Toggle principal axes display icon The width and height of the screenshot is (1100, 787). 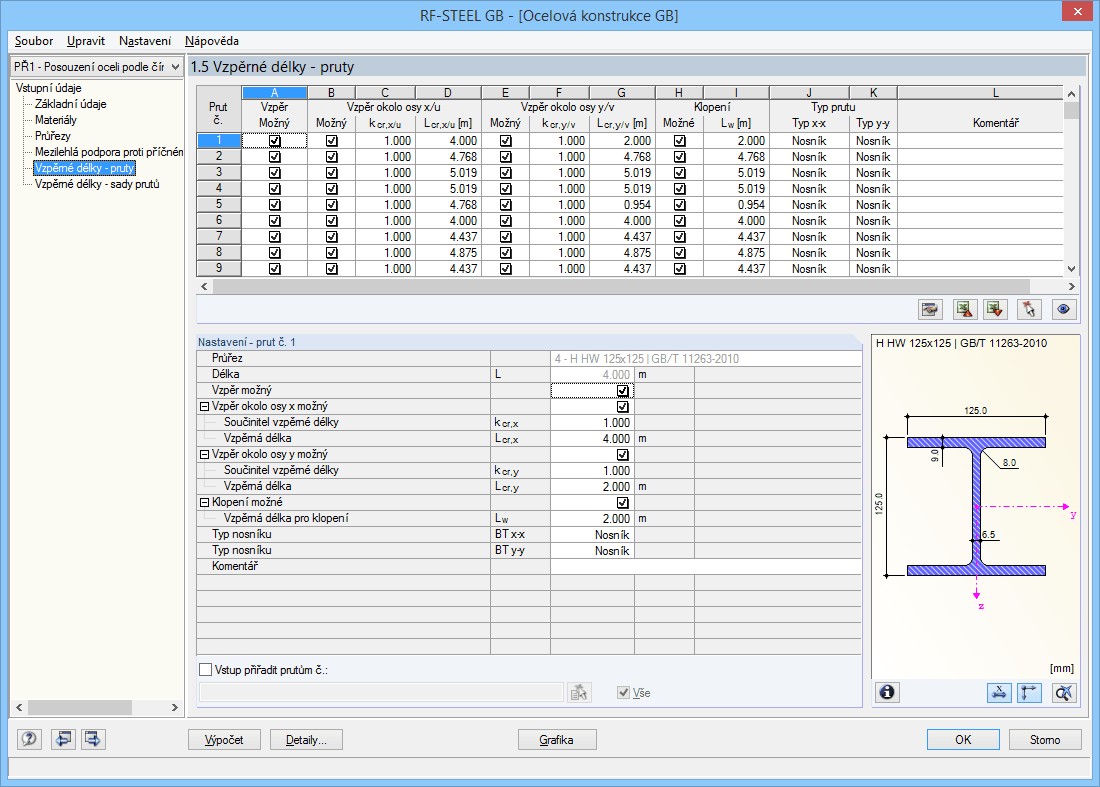click(x=1029, y=692)
